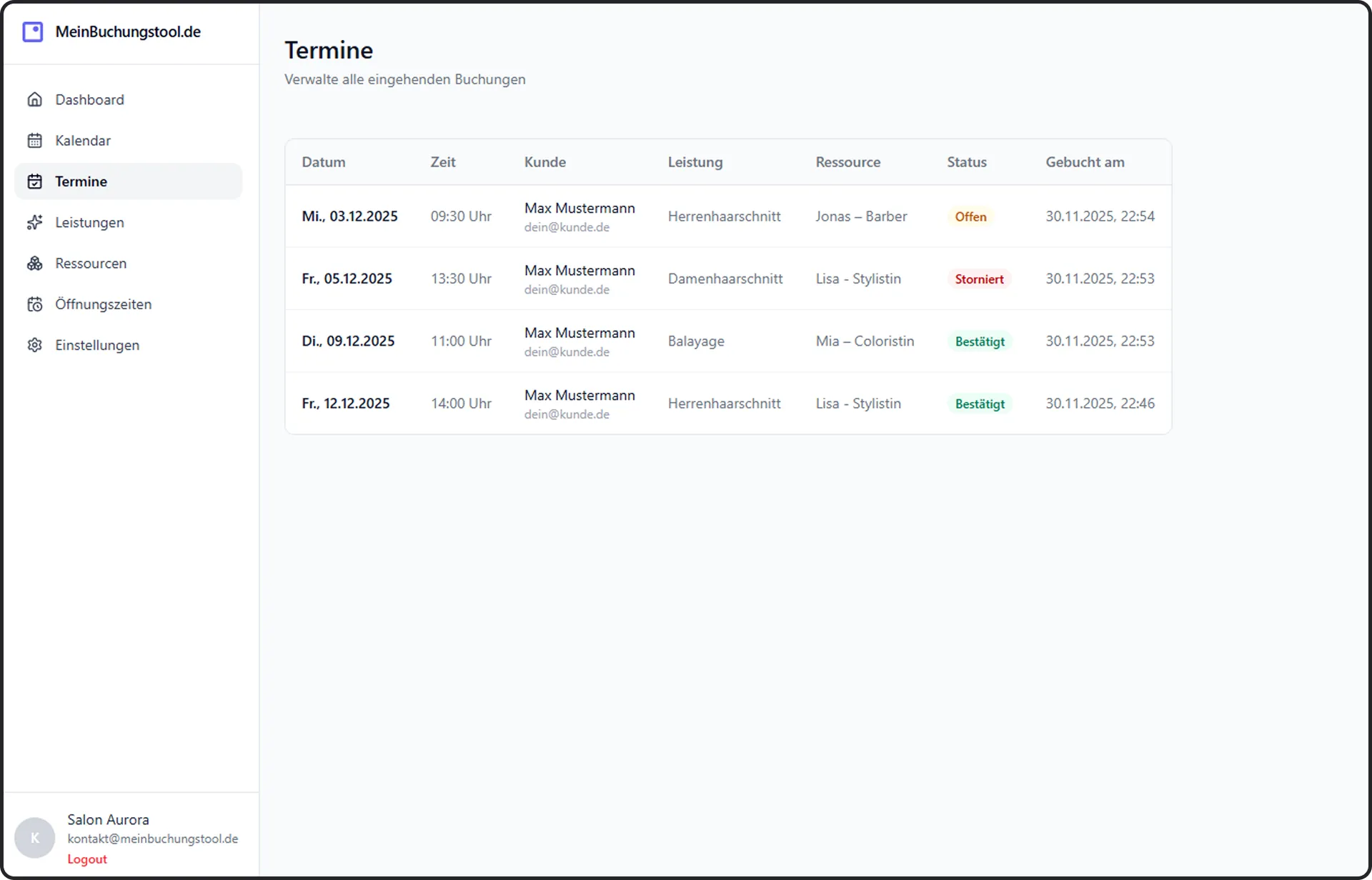
Task: Click the Termine checkmark calendar icon
Action: coord(34,181)
